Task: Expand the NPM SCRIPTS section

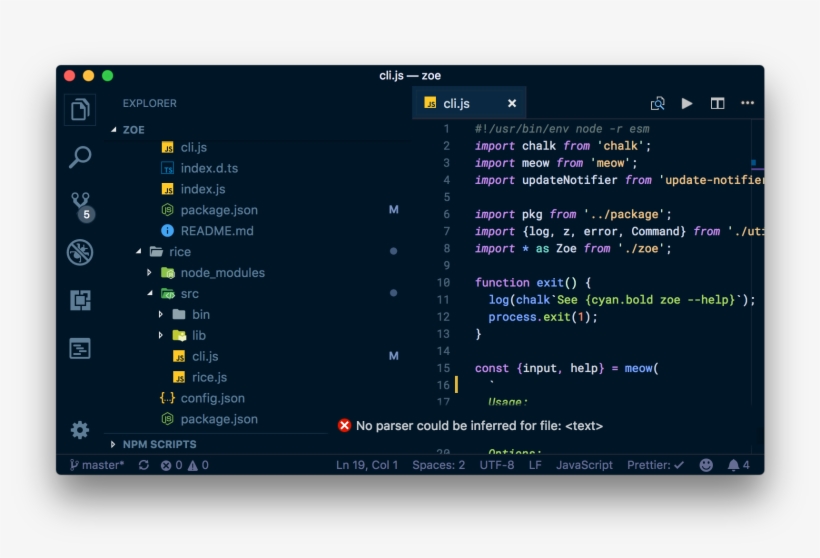Action: pyautogui.click(x=113, y=444)
